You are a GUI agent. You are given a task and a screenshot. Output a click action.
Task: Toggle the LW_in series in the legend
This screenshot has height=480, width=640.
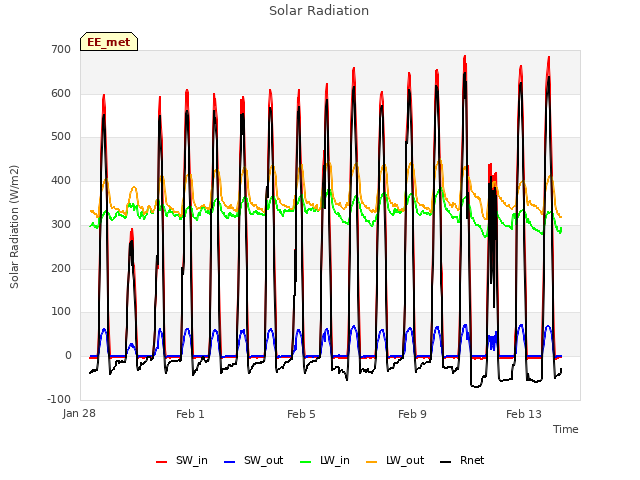pos(325,461)
